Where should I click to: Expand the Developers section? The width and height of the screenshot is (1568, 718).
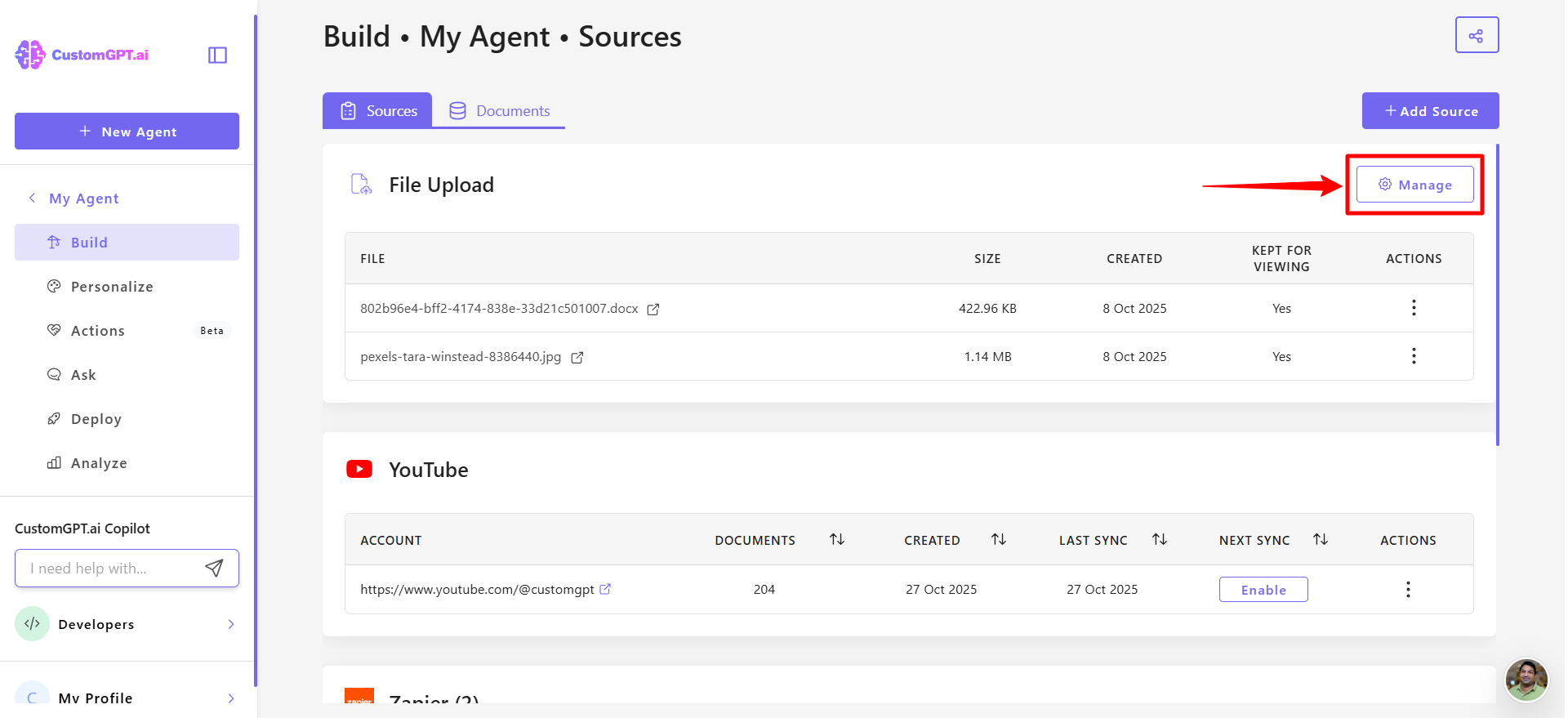click(x=231, y=624)
